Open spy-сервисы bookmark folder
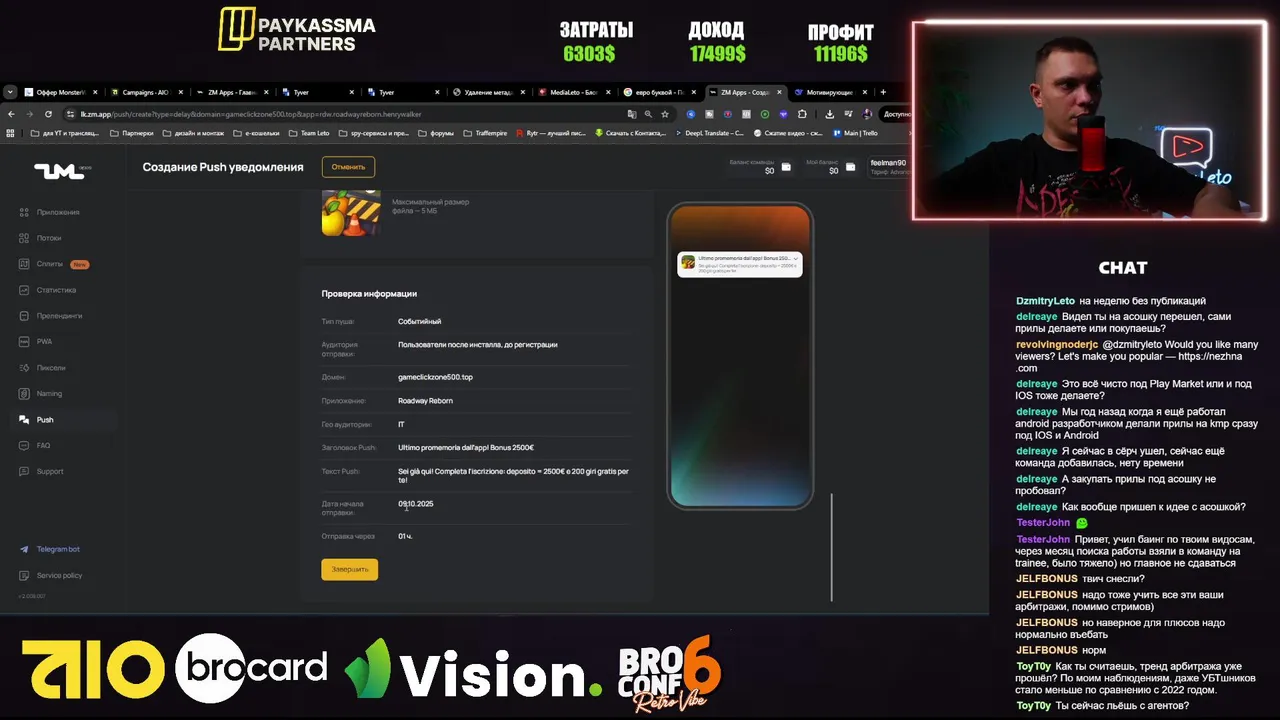The image size is (1280, 720). pyautogui.click(x=374, y=133)
